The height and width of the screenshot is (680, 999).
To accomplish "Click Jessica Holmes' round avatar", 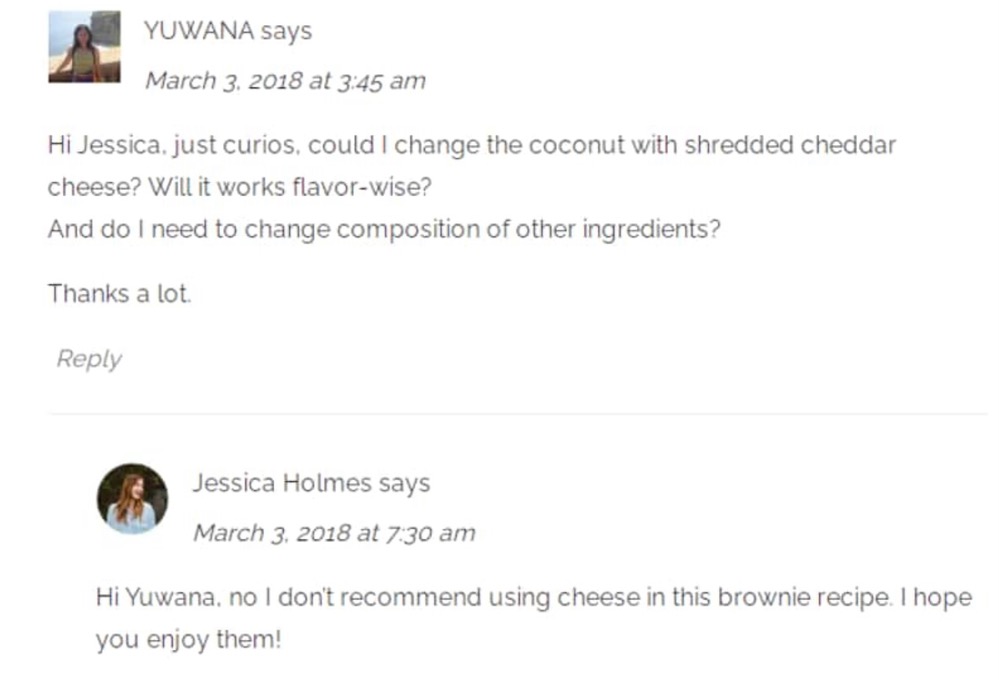I will [132, 498].
